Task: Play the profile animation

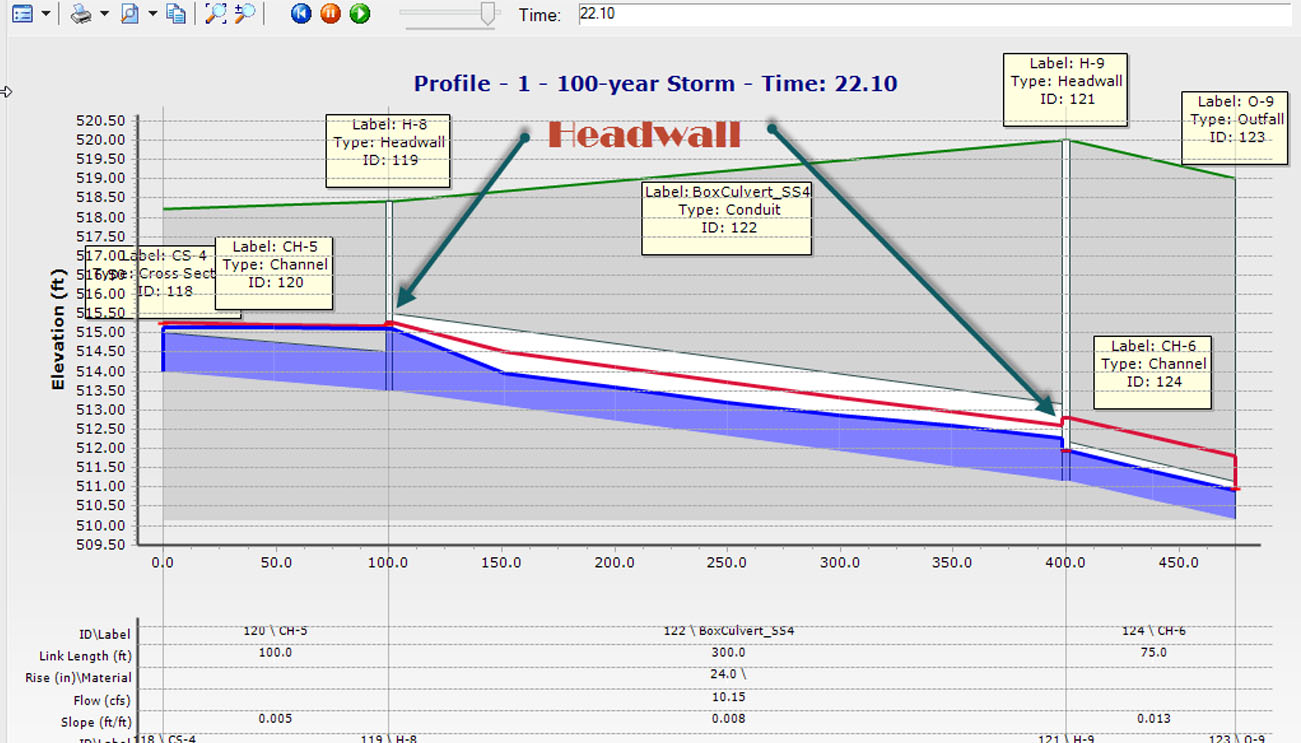Action: (x=360, y=14)
